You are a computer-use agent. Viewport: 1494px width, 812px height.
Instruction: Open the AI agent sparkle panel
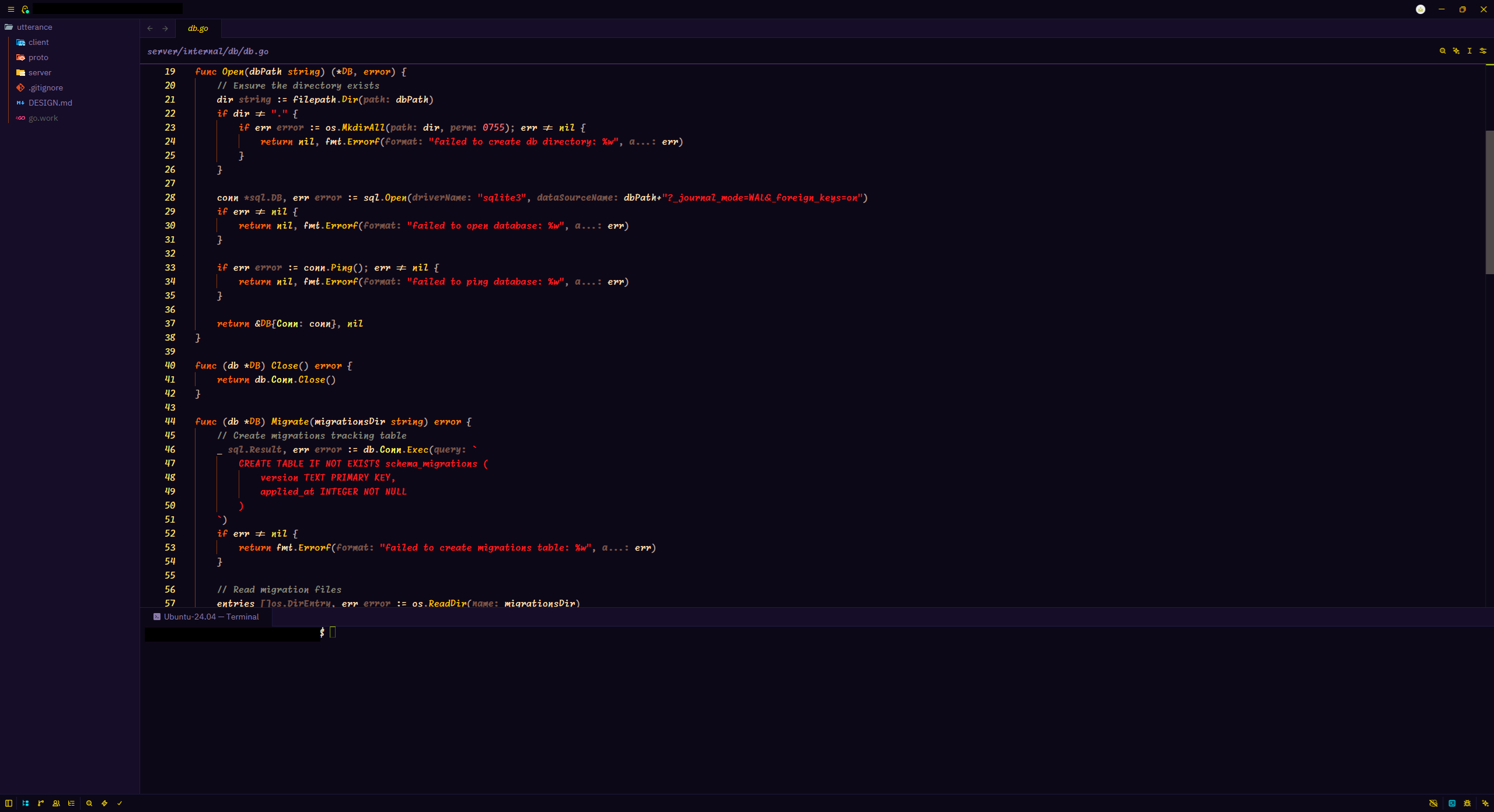click(x=1485, y=803)
